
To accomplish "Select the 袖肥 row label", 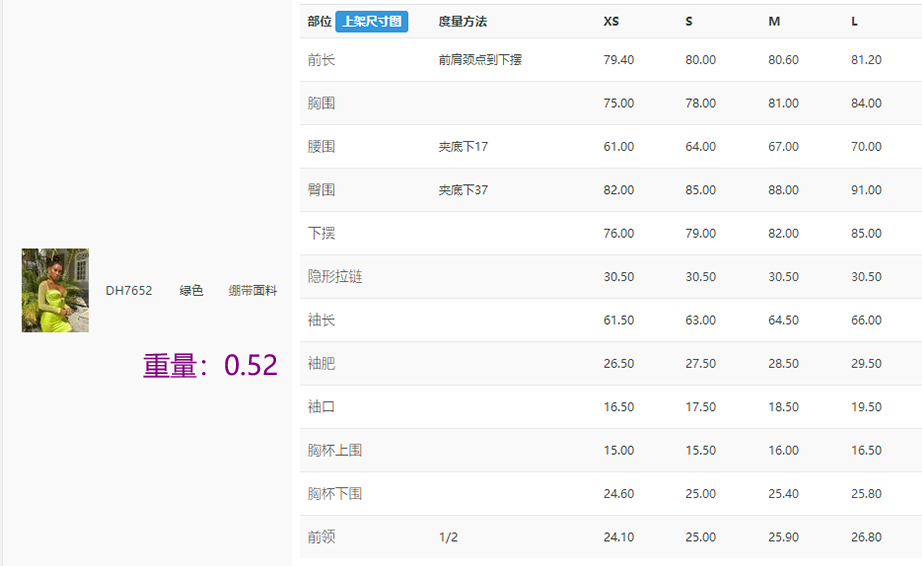I will coord(321,364).
